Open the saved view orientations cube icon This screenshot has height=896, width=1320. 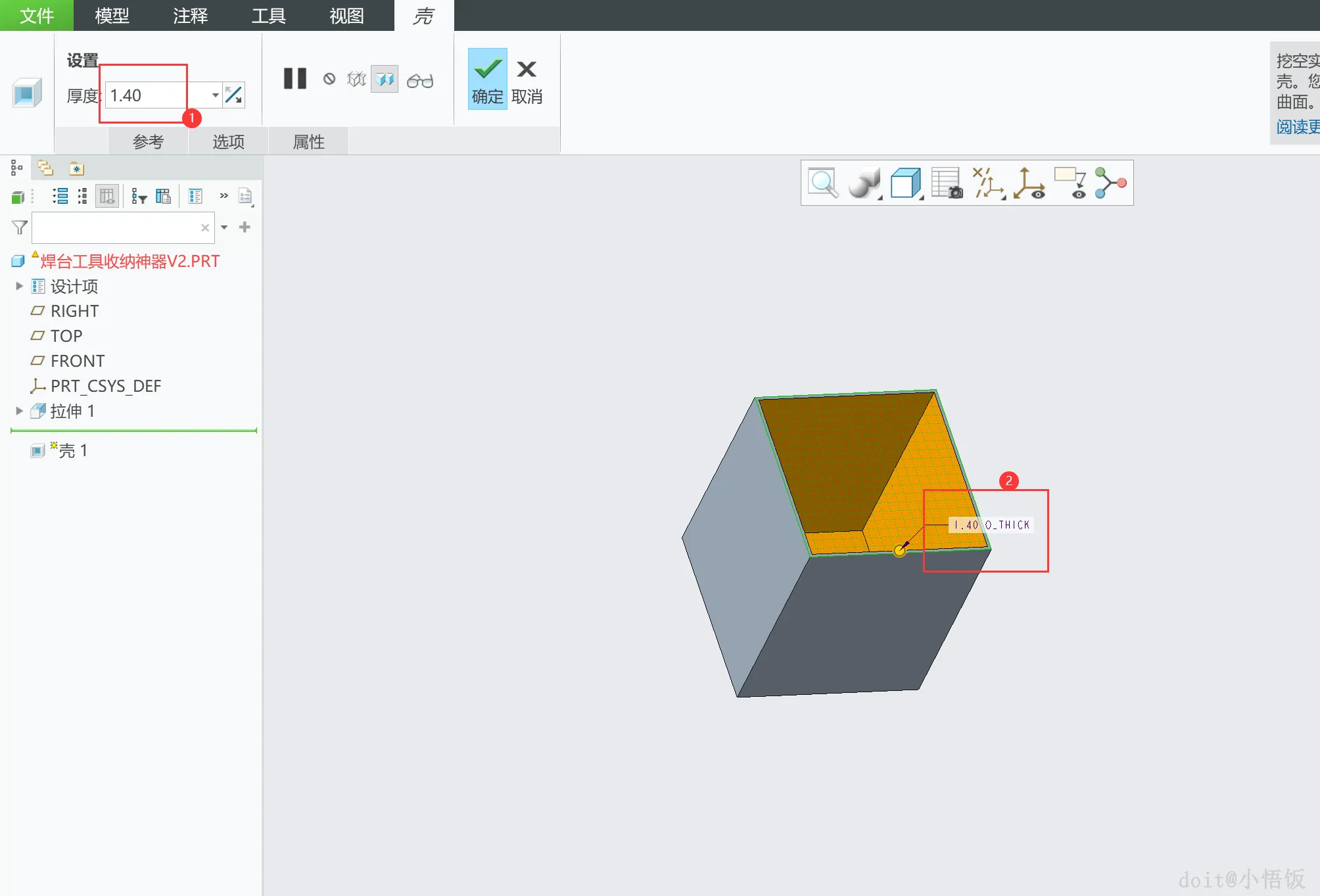[905, 183]
